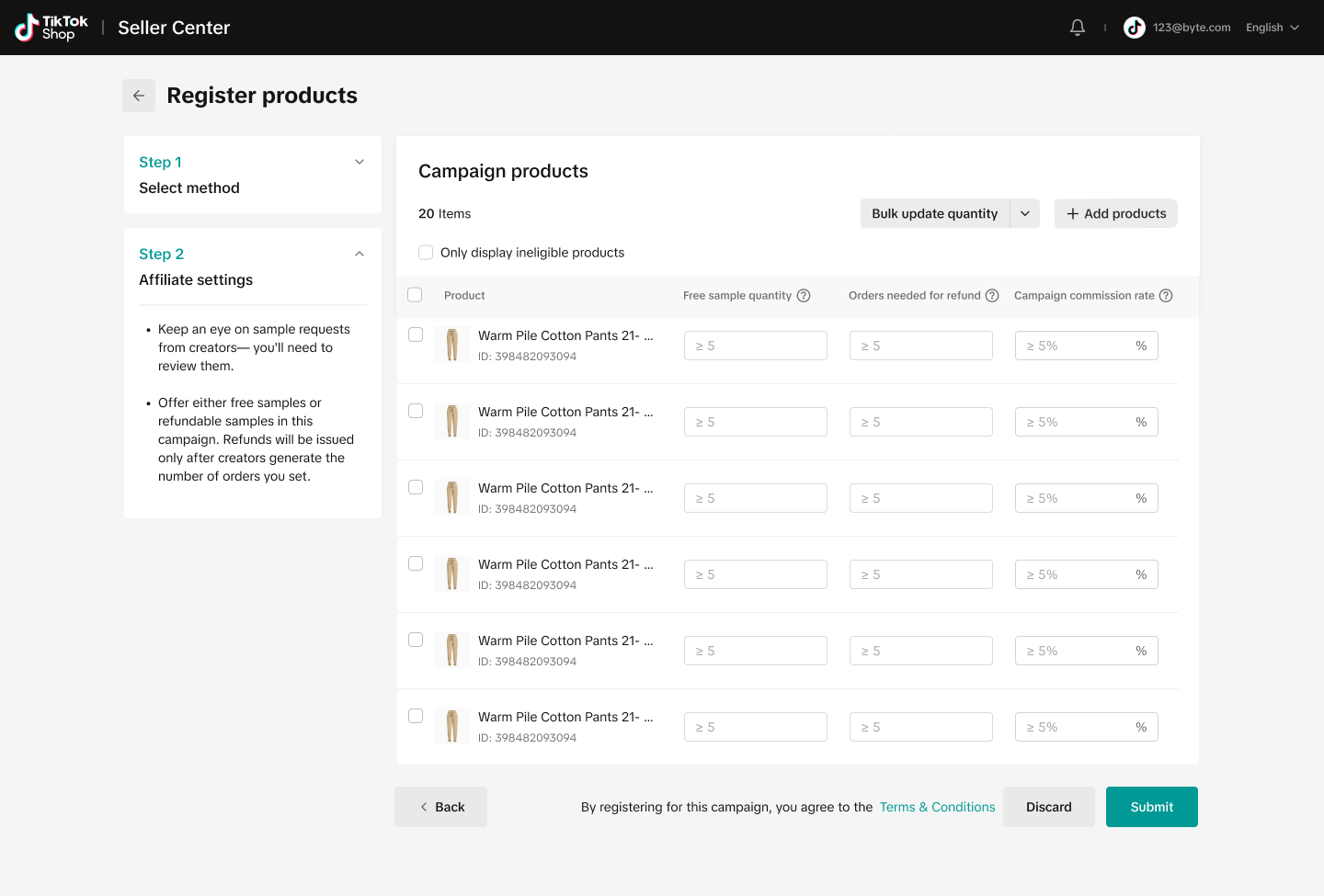
Task: Collapse Step 2 Affiliate settings section
Action: coord(360,254)
